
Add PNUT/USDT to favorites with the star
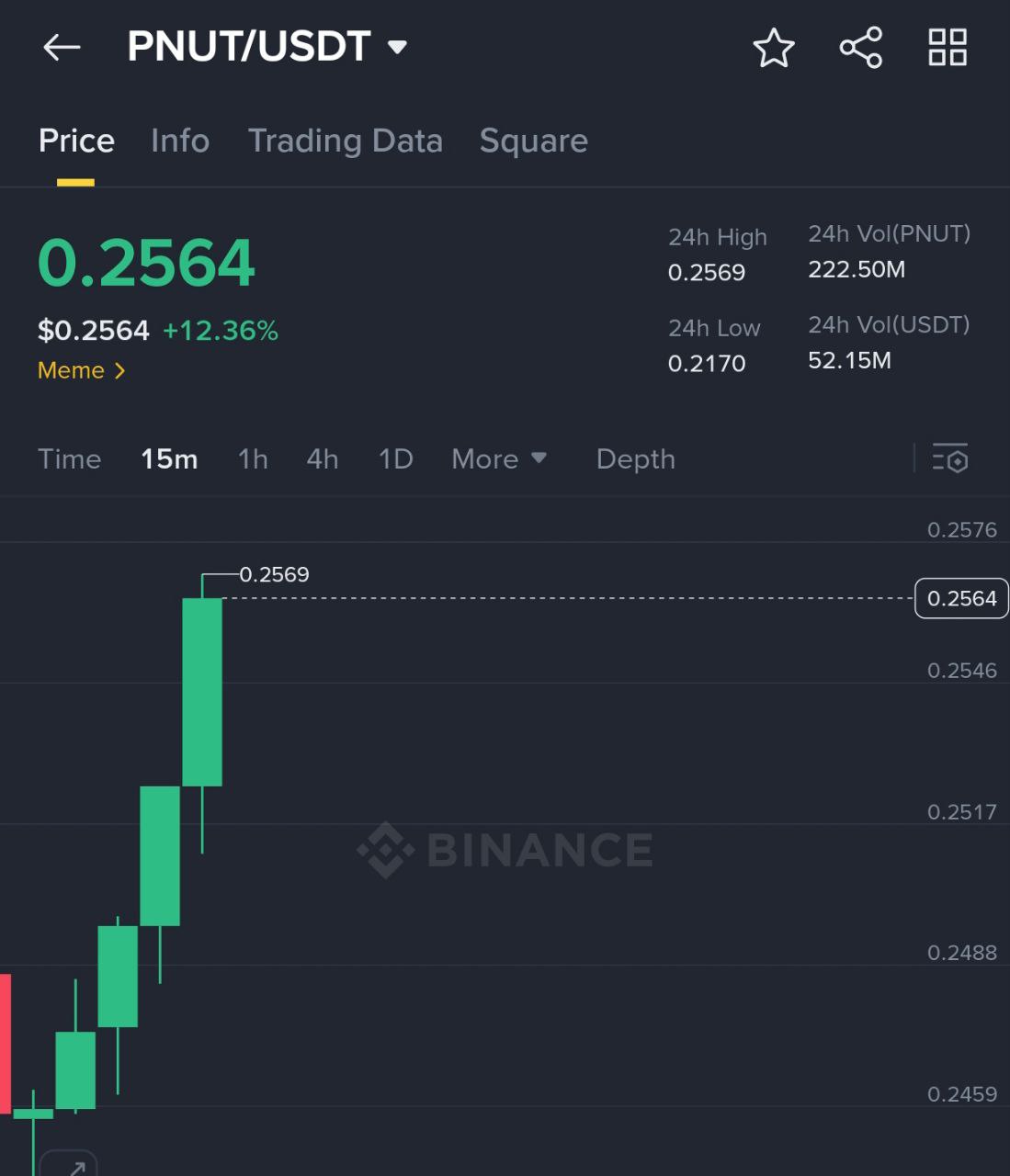pos(773,48)
